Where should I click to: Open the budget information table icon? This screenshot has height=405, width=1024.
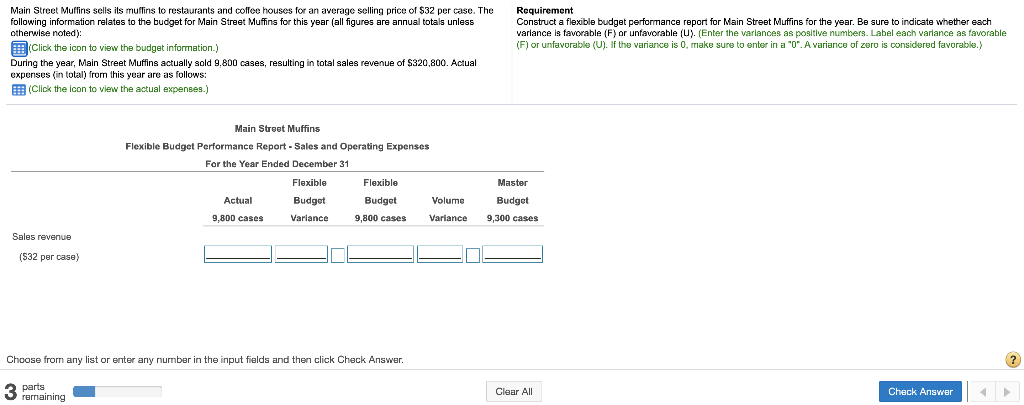point(19,48)
